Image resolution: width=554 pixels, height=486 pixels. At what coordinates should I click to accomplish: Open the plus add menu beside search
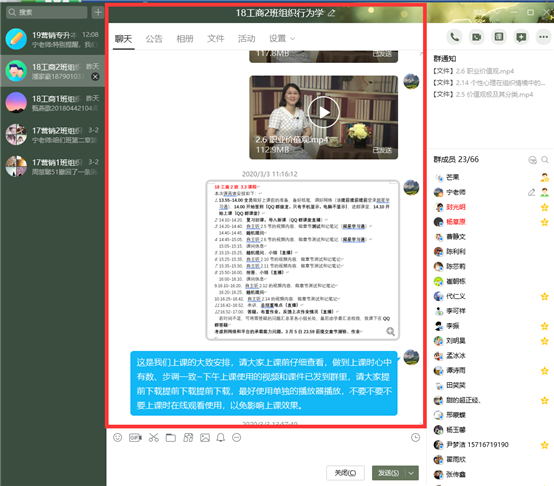tap(98, 12)
